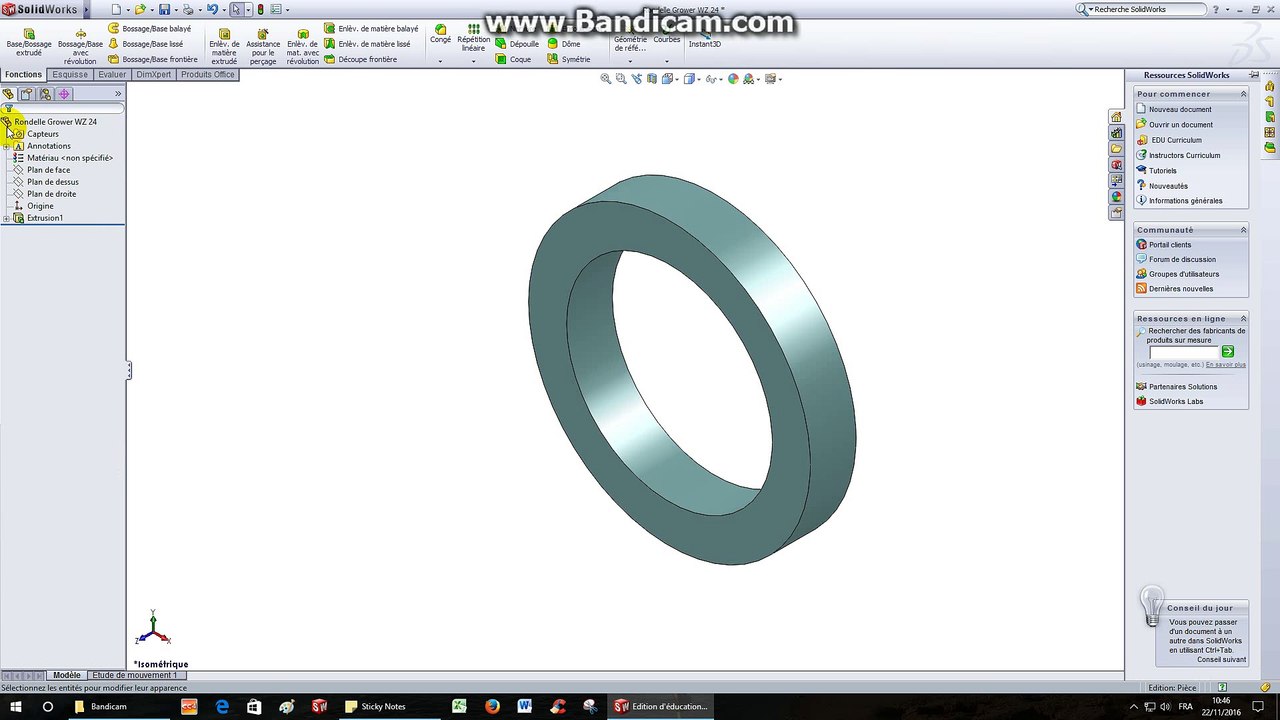The image size is (1280, 720).
Task: Open ConfigurationManager tab icon
Action: [45, 94]
